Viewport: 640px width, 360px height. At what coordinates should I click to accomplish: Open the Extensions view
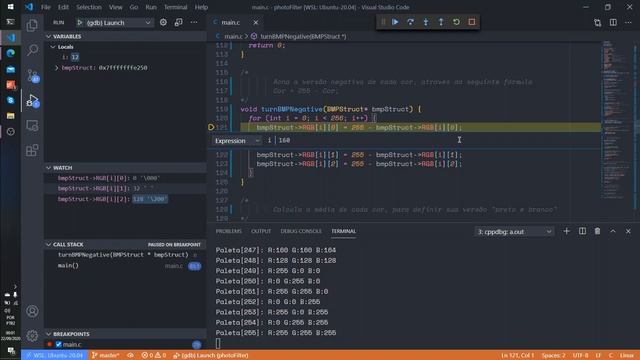click(x=32, y=150)
